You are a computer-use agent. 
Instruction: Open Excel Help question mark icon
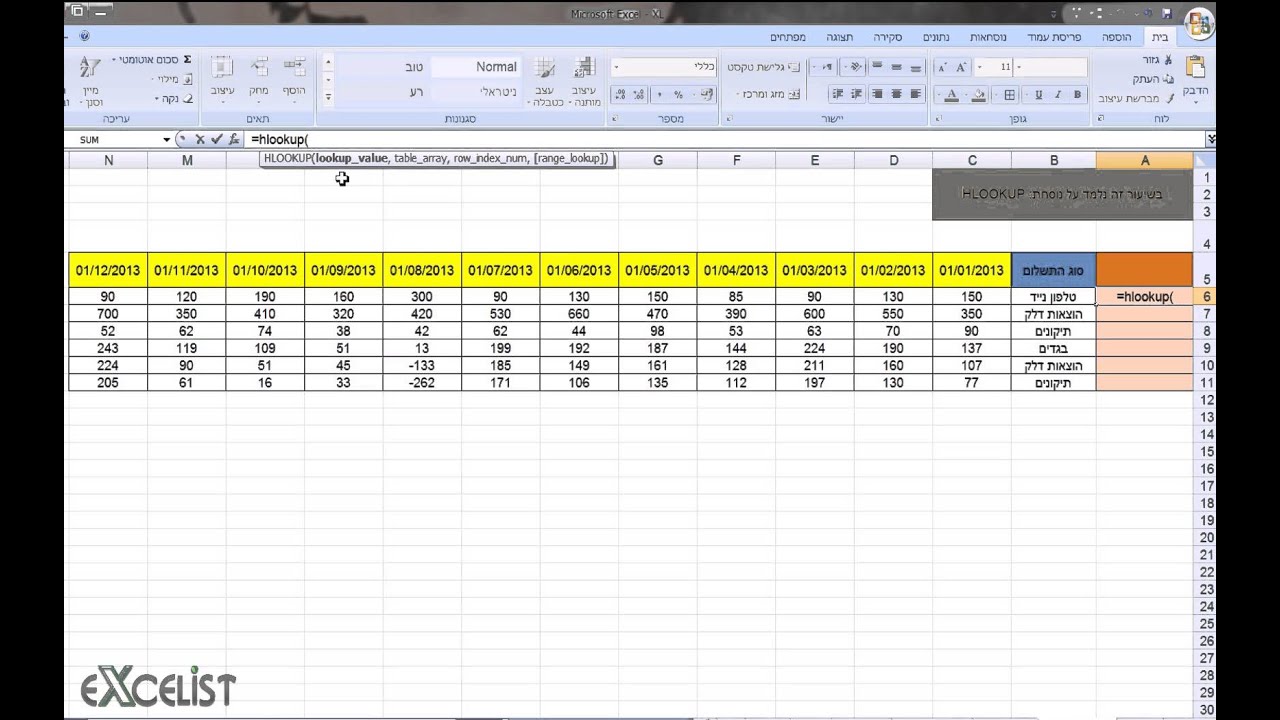coord(85,36)
